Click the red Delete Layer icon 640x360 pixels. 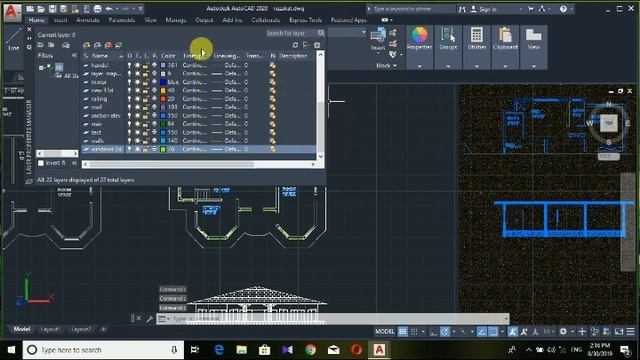[x=108, y=45]
